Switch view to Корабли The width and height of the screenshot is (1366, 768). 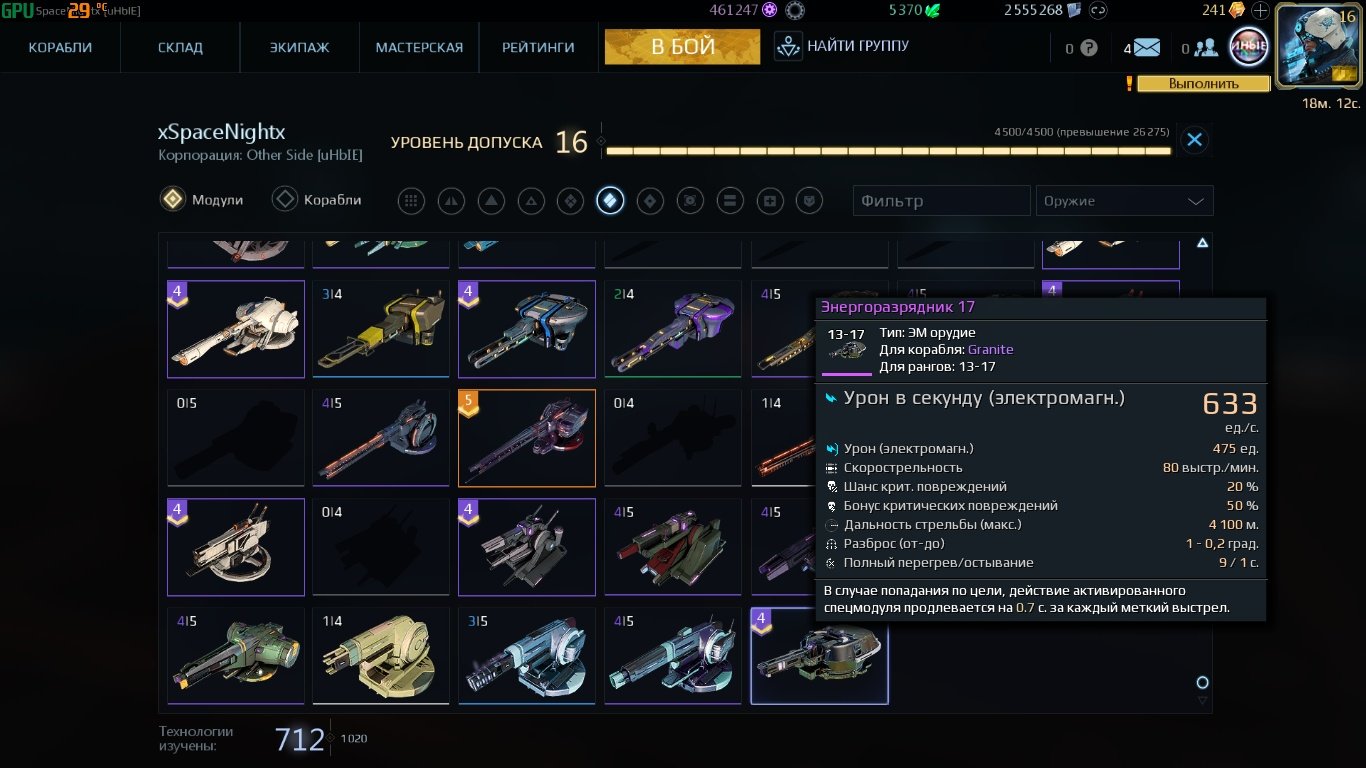(x=317, y=200)
